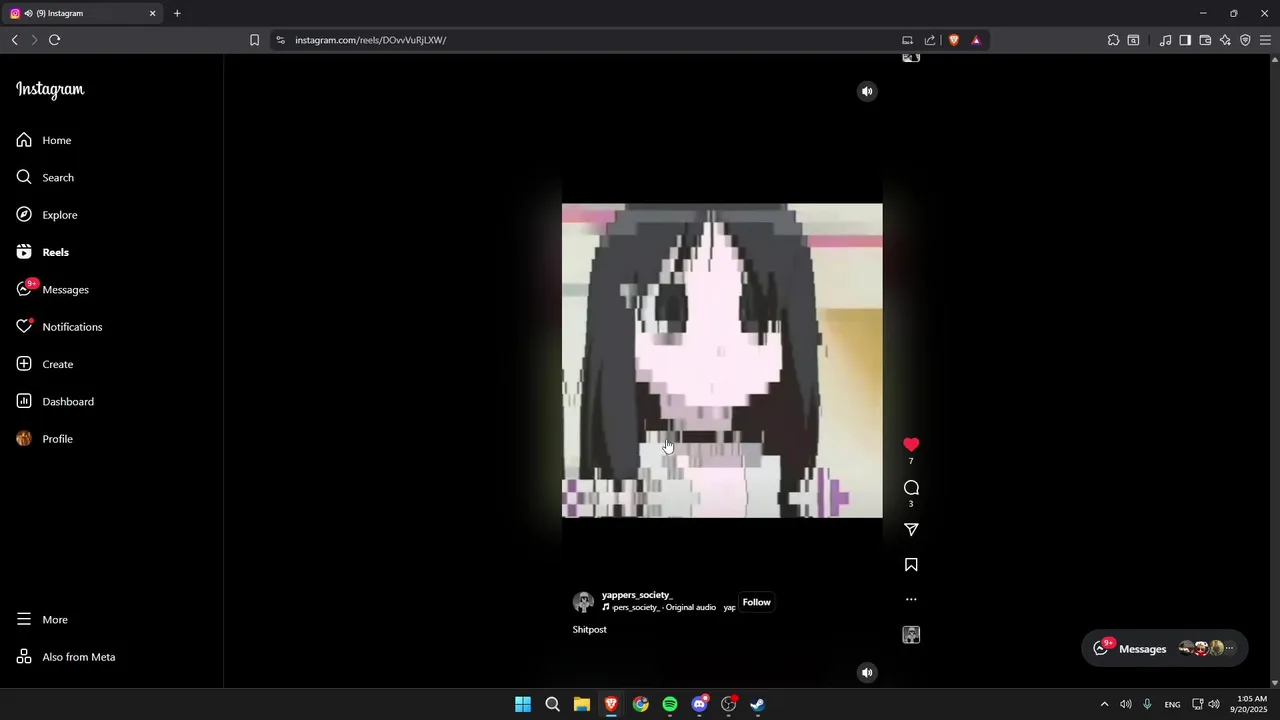Open Messages in the left sidebar

tap(53, 289)
